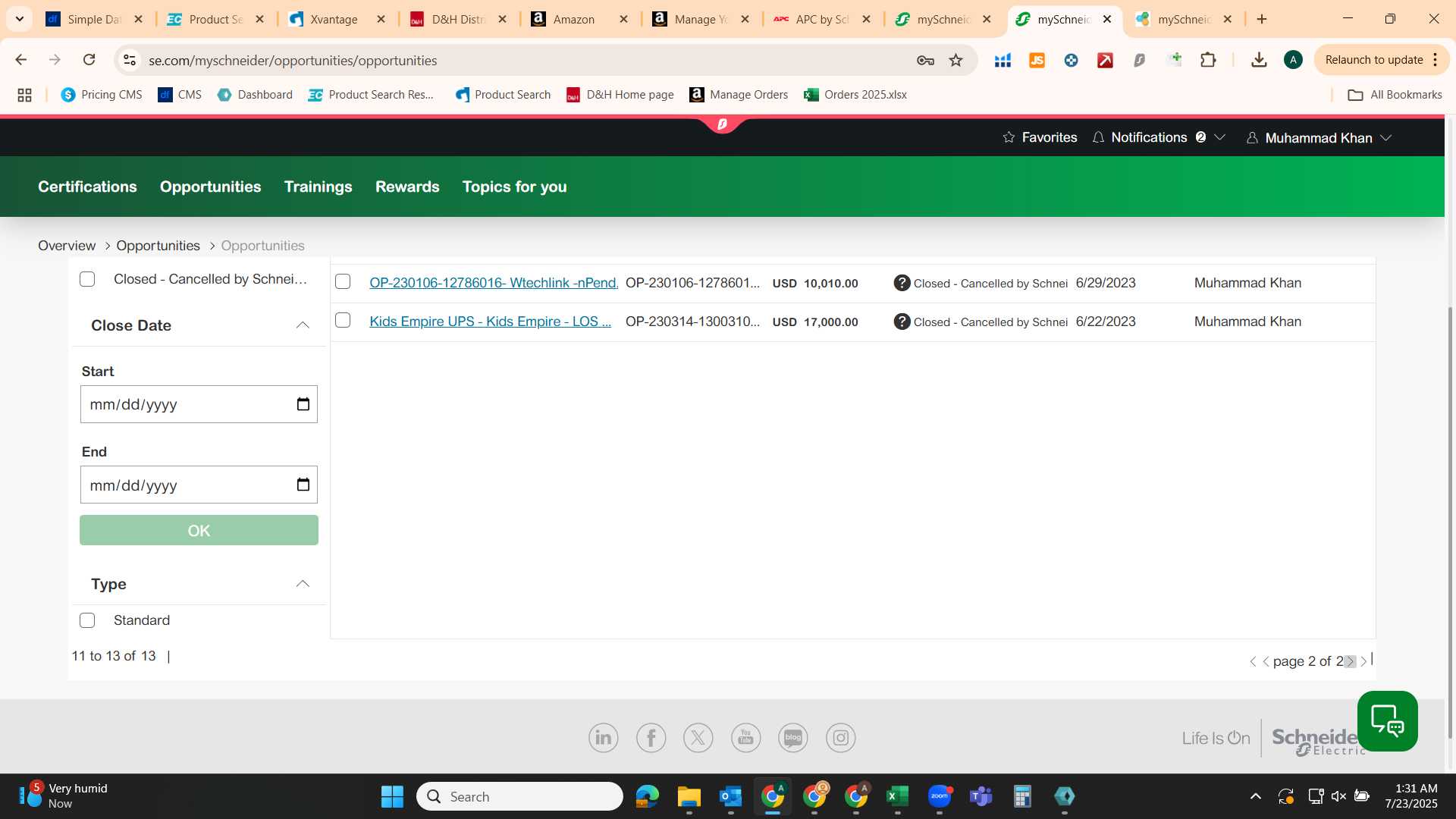Viewport: 1456px width, 819px height.
Task: Open Notifications bell
Action: [x=1098, y=137]
